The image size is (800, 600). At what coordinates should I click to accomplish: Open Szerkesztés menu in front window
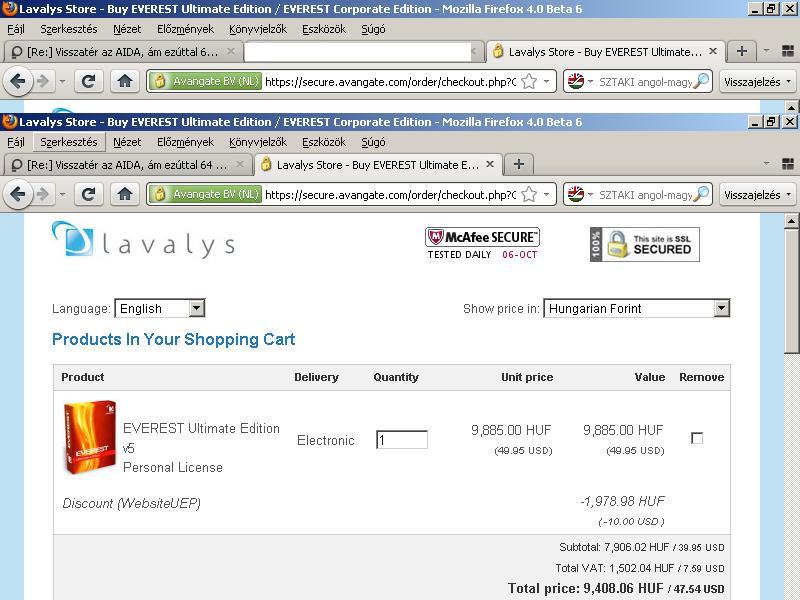click(x=69, y=142)
